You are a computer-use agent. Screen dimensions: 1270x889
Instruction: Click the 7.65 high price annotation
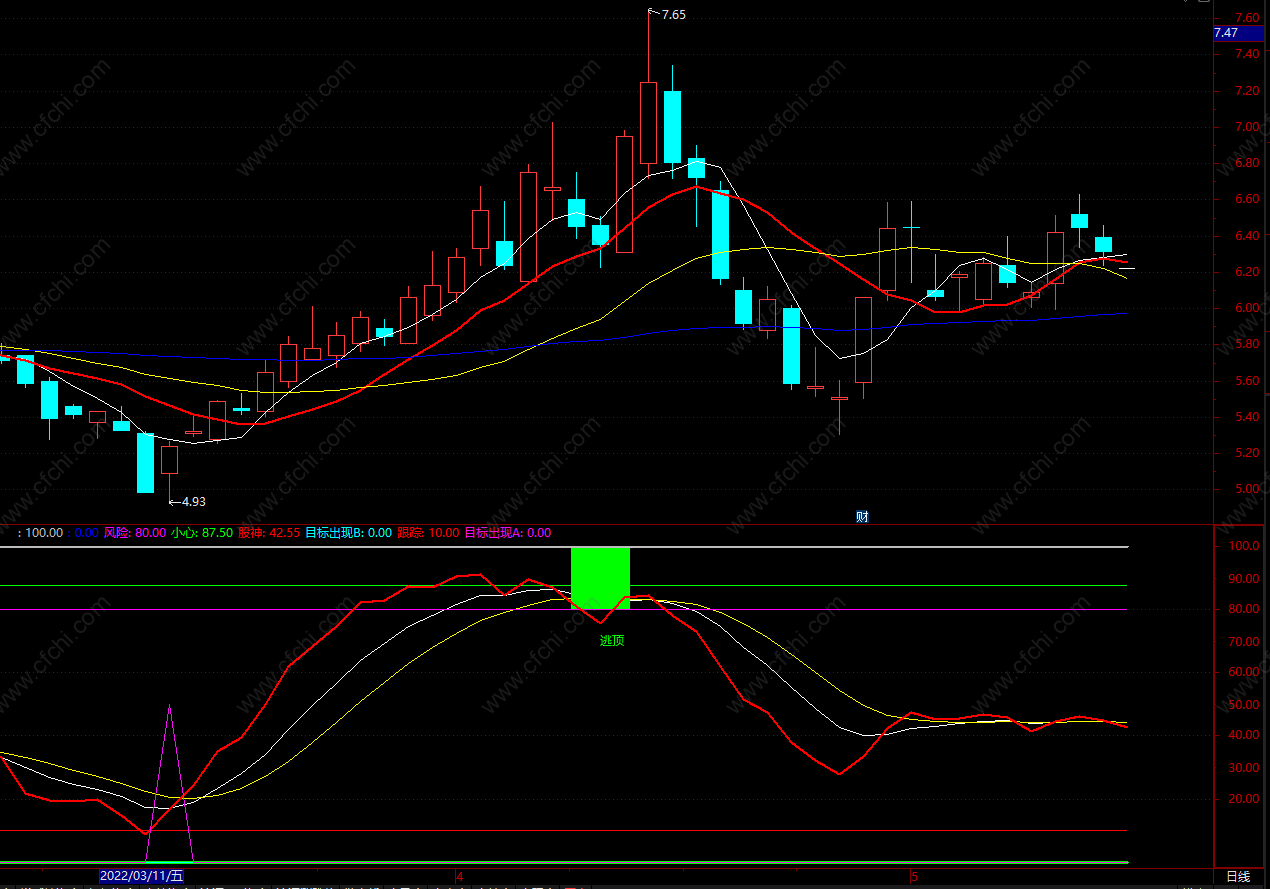tap(673, 14)
